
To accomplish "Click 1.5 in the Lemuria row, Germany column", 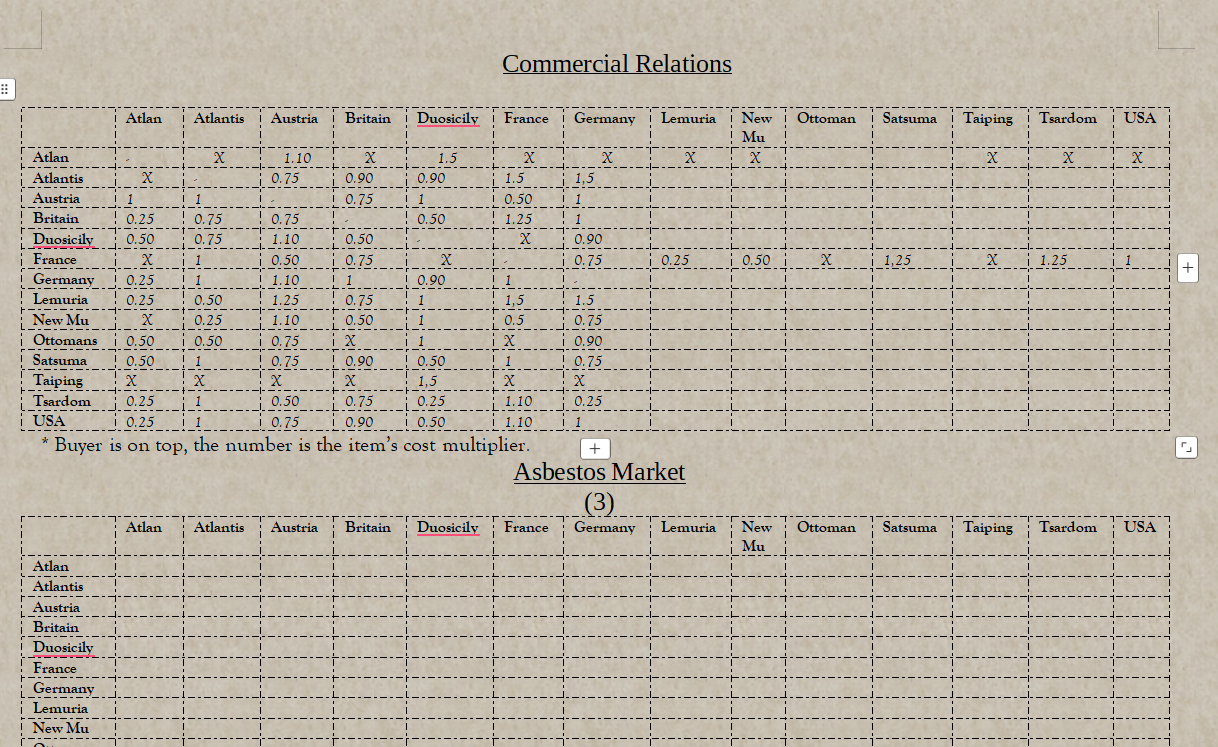I will (584, 300).
